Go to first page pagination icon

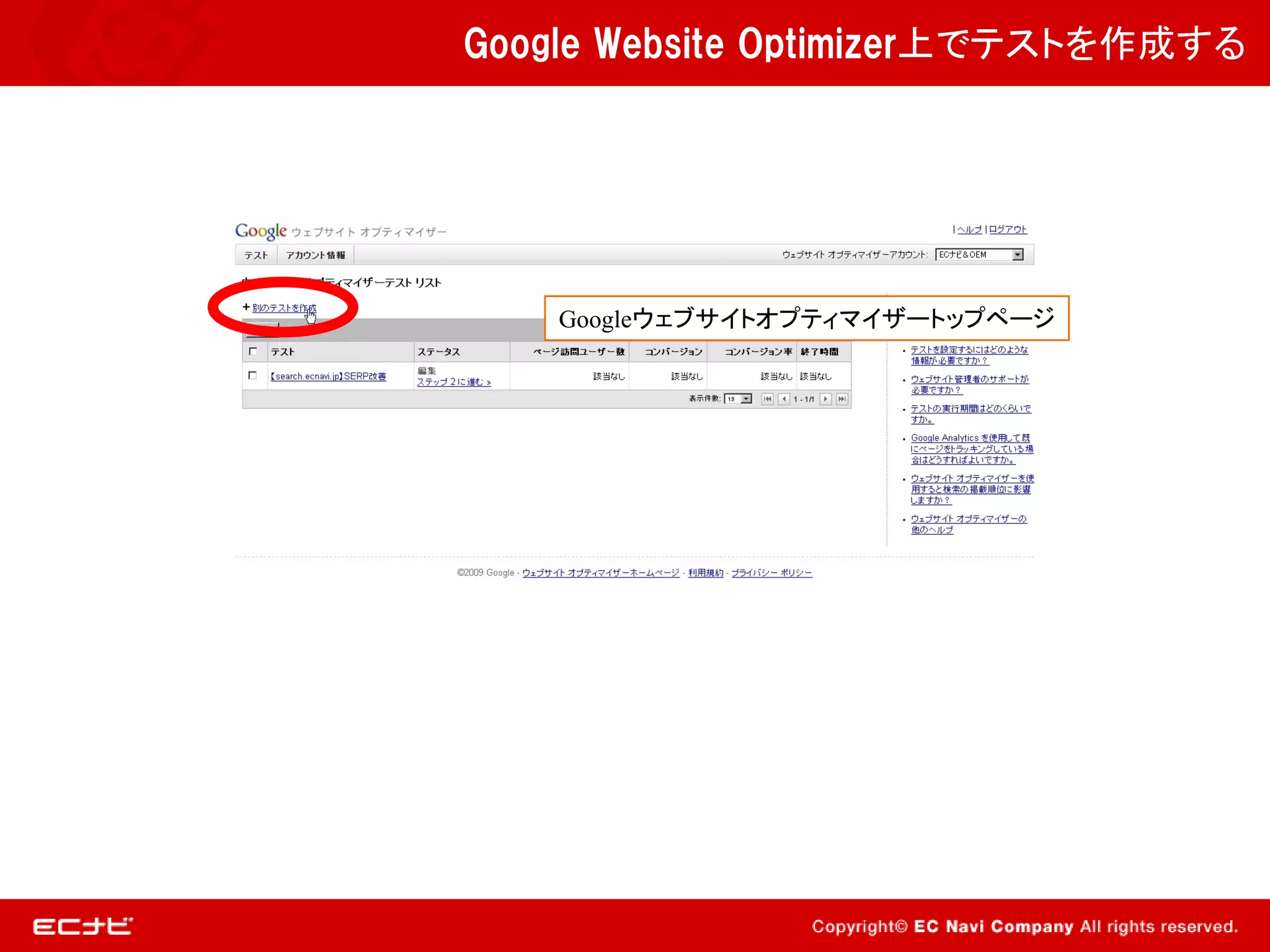click(767, 399)
